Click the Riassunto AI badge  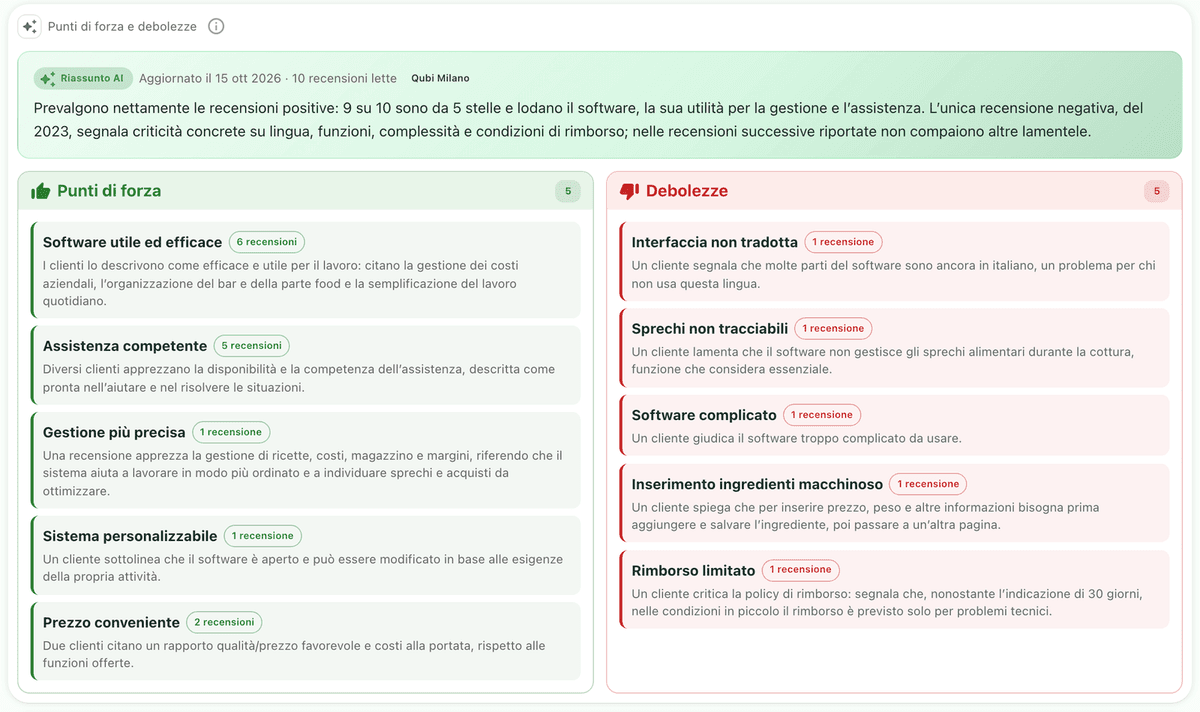pyautogui.click(x=83, y=78)
